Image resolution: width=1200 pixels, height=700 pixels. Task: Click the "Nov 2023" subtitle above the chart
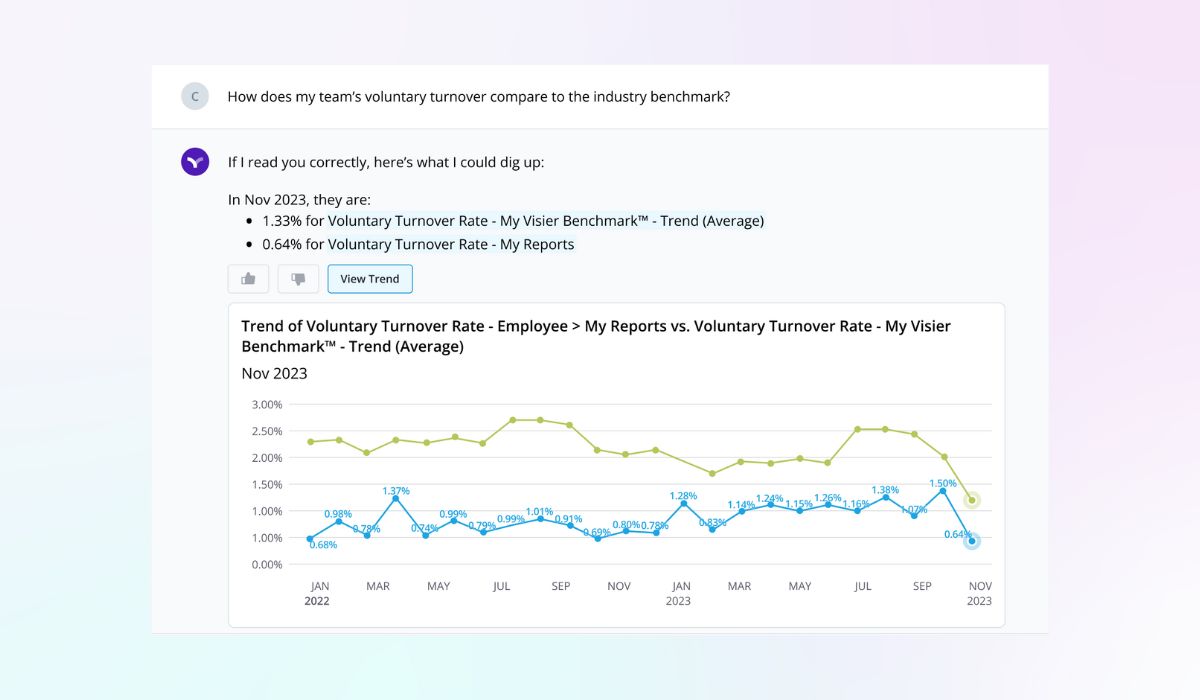pos(275,373)
